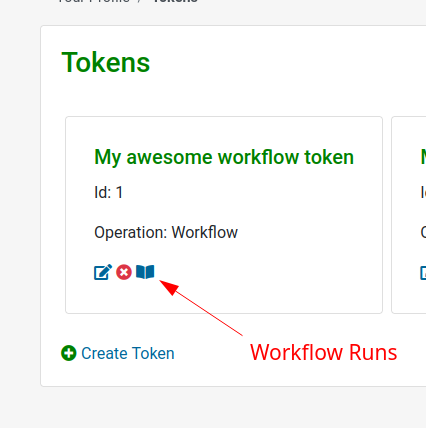The width and height of the screenshot is (426, 428).
Task: Edit the My awesome workflow token
Action: tap(103, 272)
